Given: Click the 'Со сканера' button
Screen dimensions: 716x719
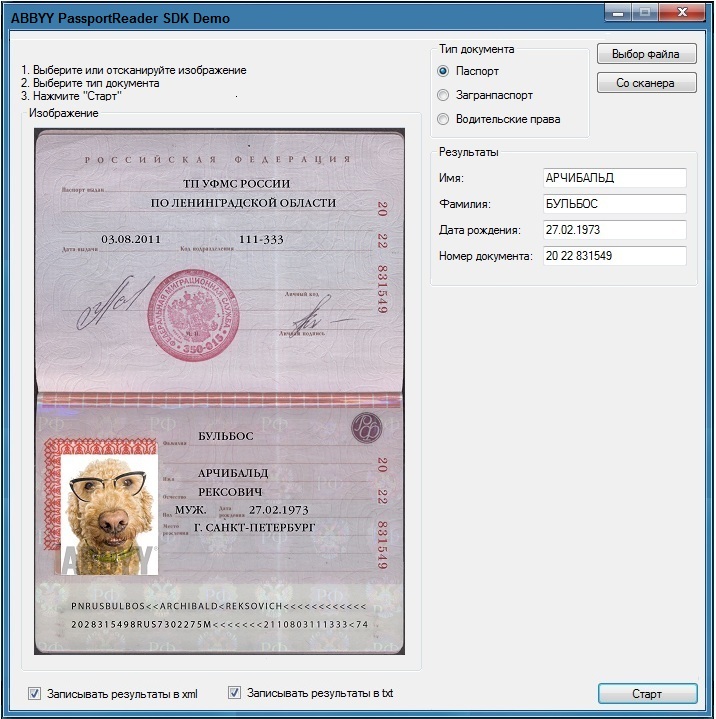Looking at the screenshot, I should click(x=646, y=83).
